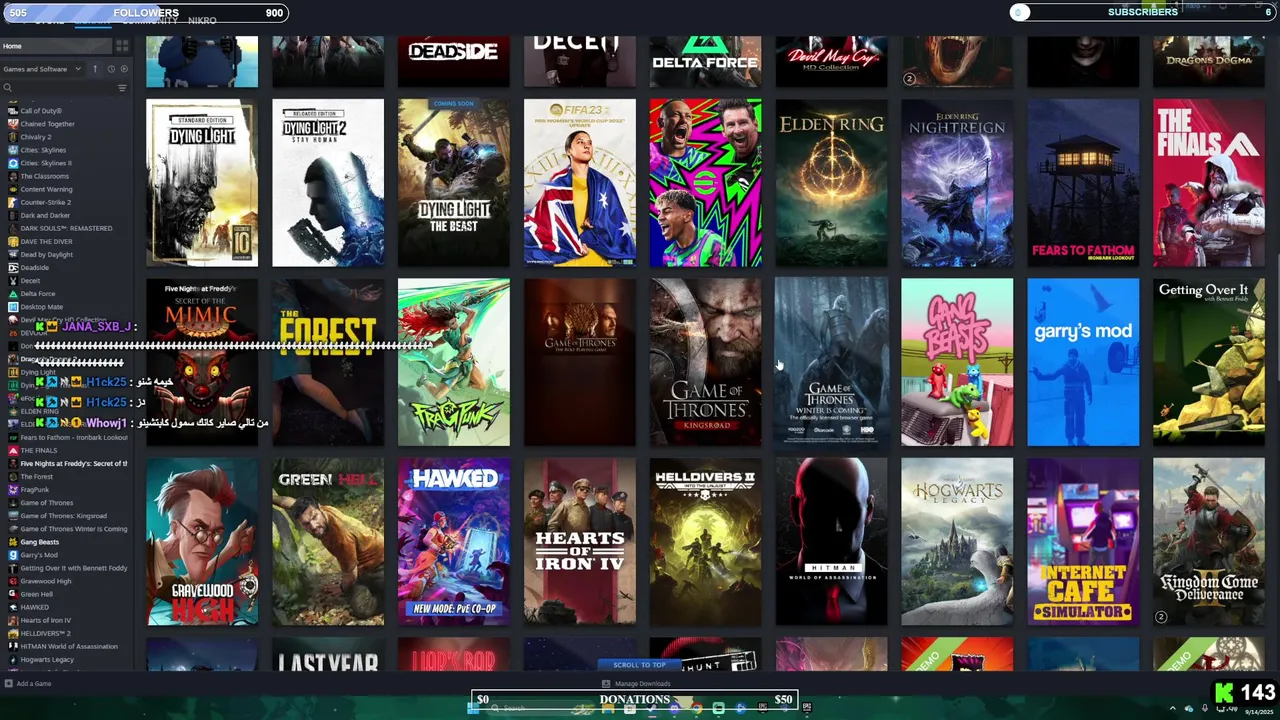
Task: Open the Hogwarts Legacy game cover
Action: coord(957,542)
